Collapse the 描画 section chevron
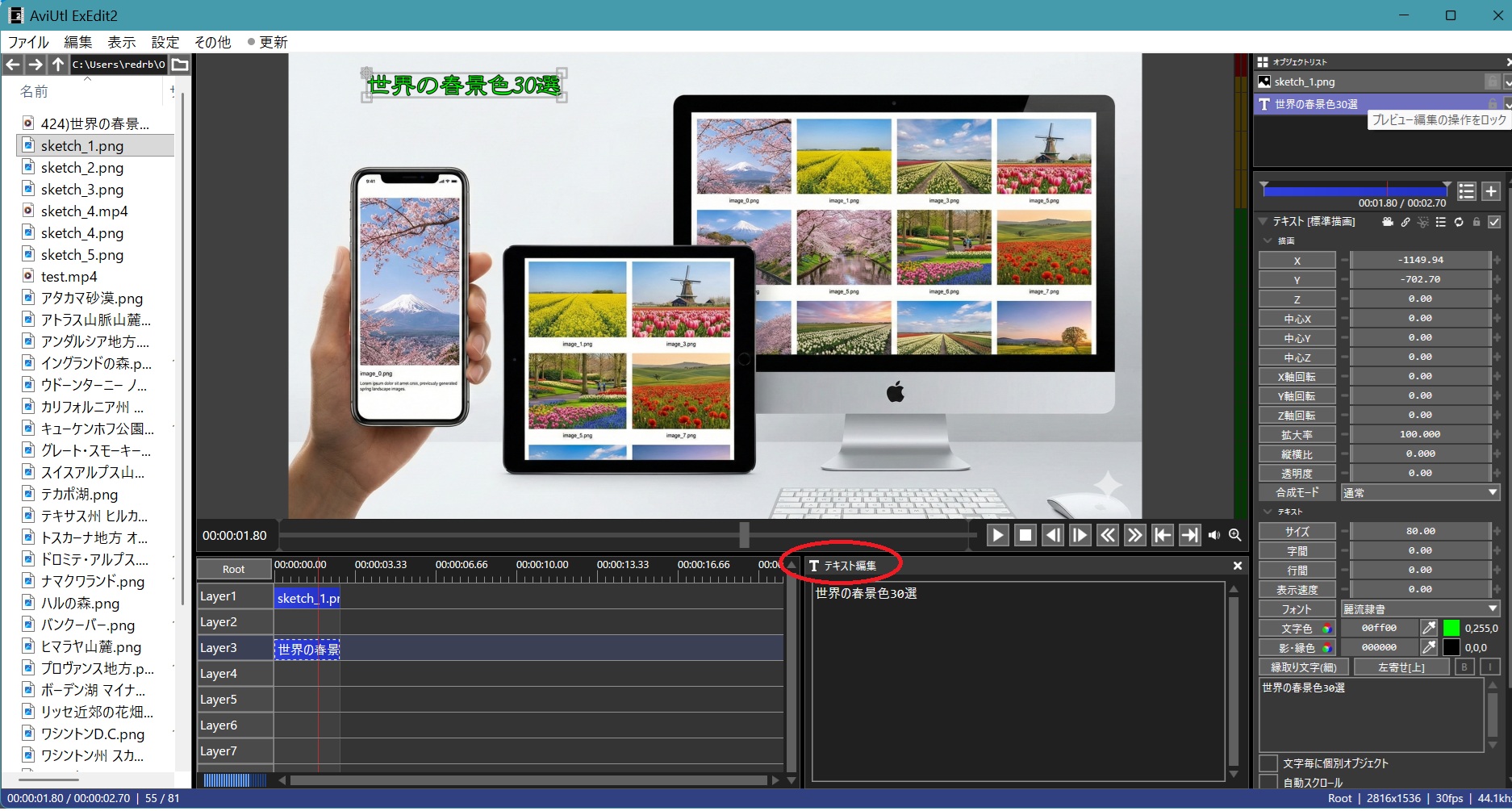Viewport: 1512px width, 811px height. [1268, 240]
